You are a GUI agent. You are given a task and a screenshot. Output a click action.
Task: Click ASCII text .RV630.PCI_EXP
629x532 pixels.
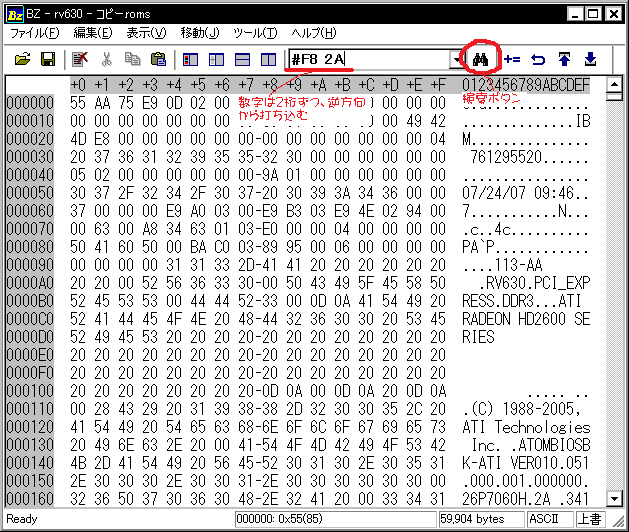click(534, 283)
